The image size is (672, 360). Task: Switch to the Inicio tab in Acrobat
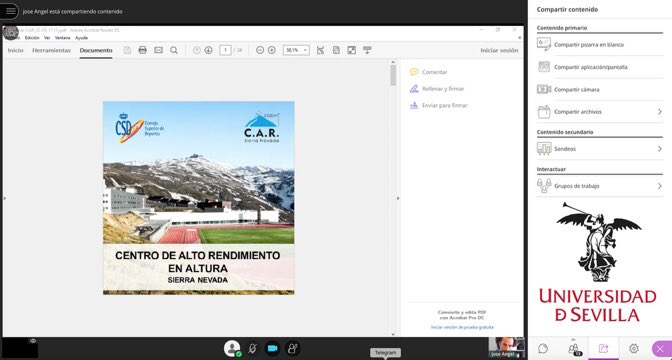(x=15, y=50)
